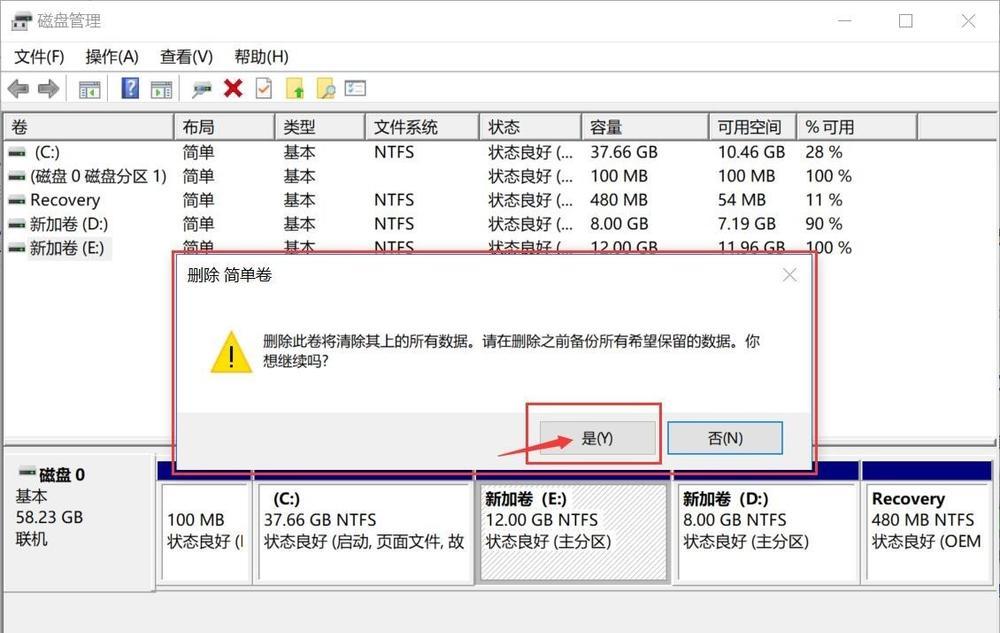Sort by the 状态 column header

click(531, 127)
